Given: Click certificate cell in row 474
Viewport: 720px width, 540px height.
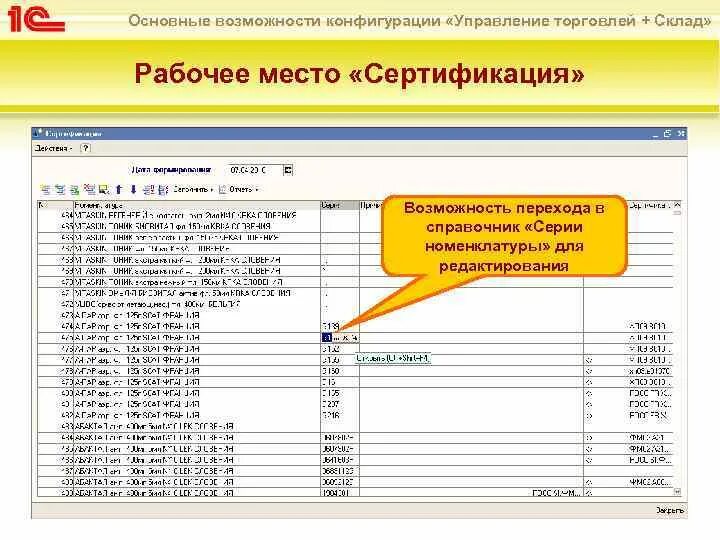Looking at the screenshot, I should pos(650,326).
